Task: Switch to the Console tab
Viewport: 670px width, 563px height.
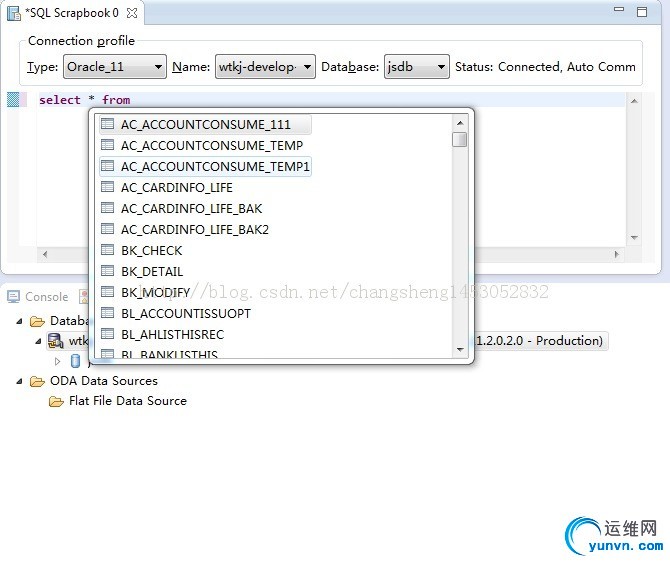Action: pos(38,296)
